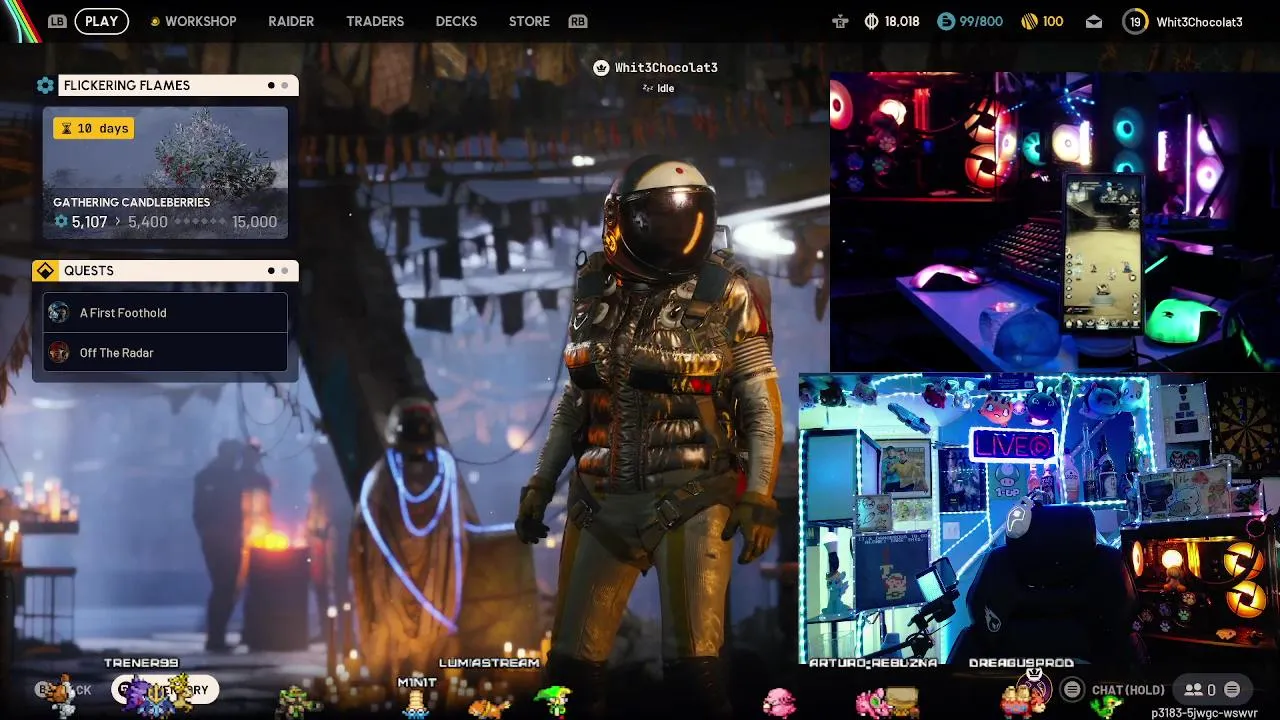Click the LIVE neon sign in webcam
This screenshot has height=720, width=1280.
(1013, 445)
